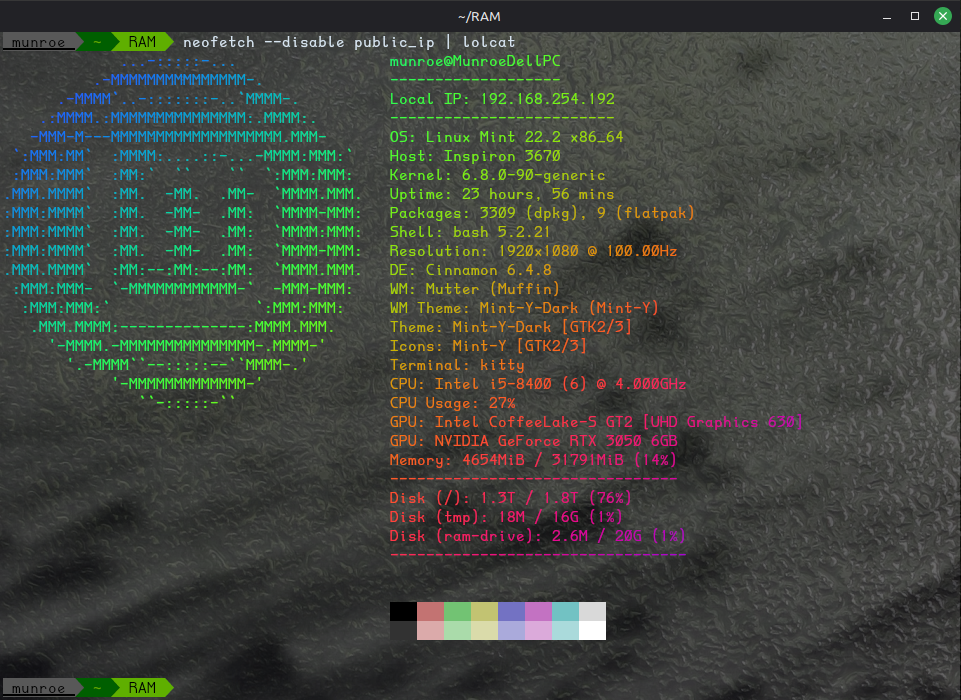Click the Memory usage line
961x700 pixels.
point(533,460)
